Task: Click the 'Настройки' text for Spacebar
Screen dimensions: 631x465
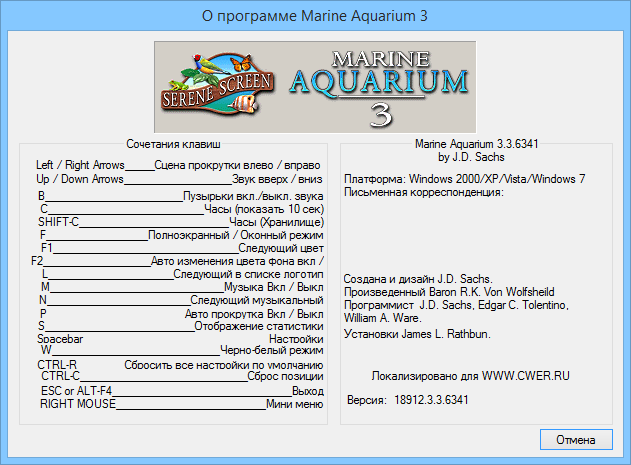Action: [x=296, y=339]
